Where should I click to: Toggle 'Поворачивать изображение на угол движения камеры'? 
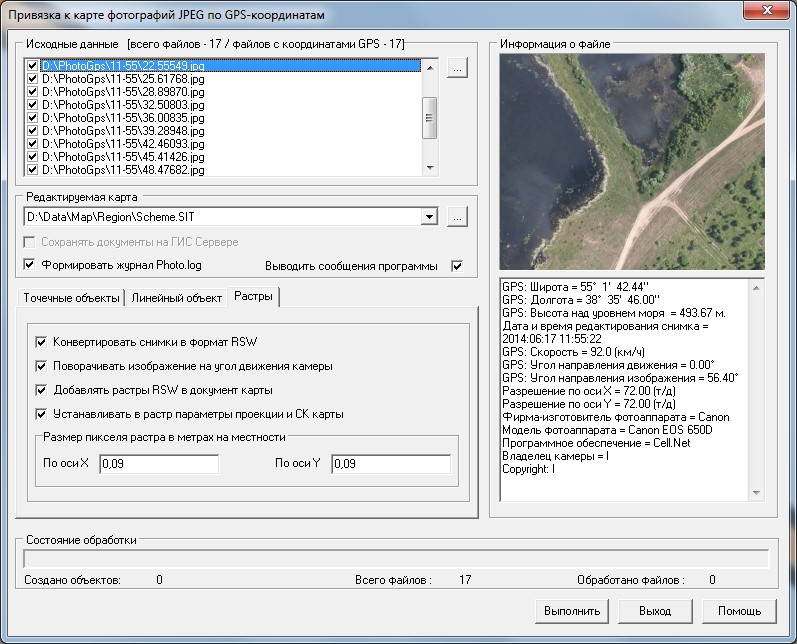41,366
